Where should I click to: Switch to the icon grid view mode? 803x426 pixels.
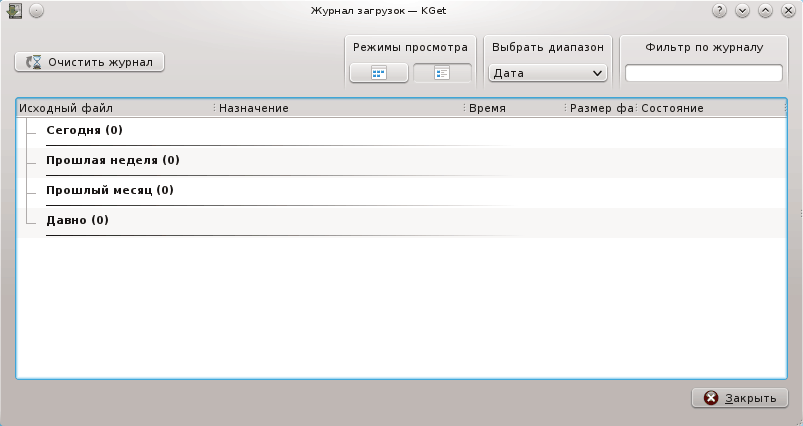click(378, 73)
